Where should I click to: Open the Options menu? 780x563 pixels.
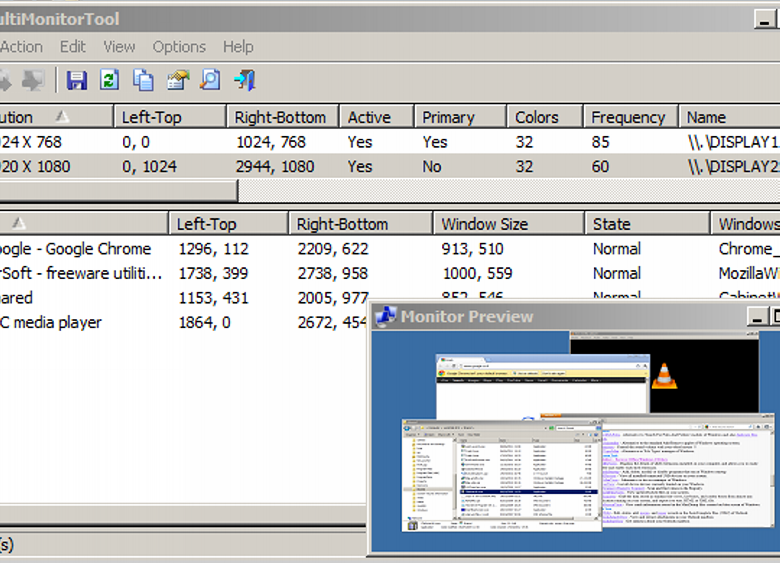[179, 47]
